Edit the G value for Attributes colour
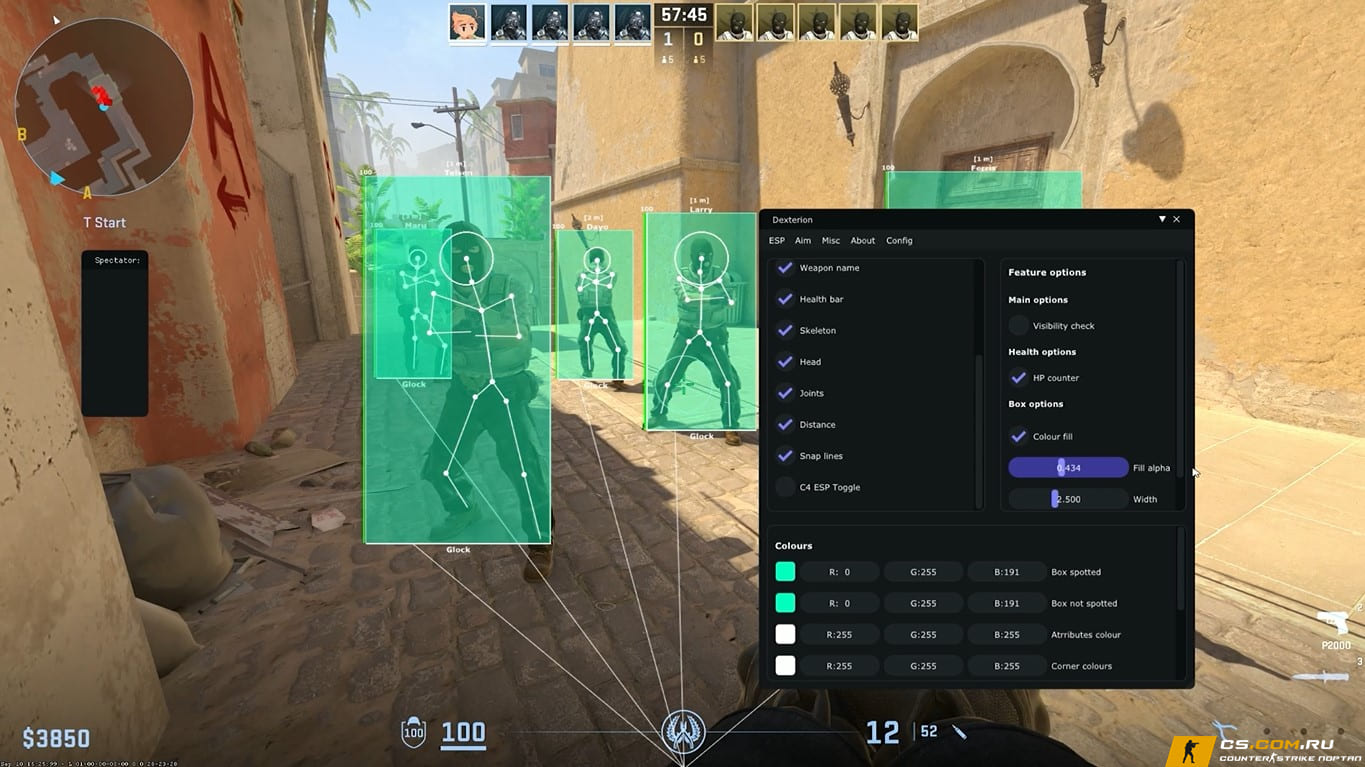This screenshot has height=767, width=1365. click(923, 635)
